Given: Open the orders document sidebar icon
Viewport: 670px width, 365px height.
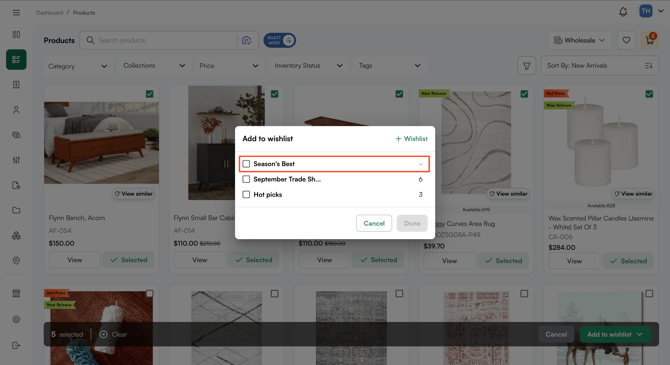Looking at the screenshot, I should (x=16, y=85).
